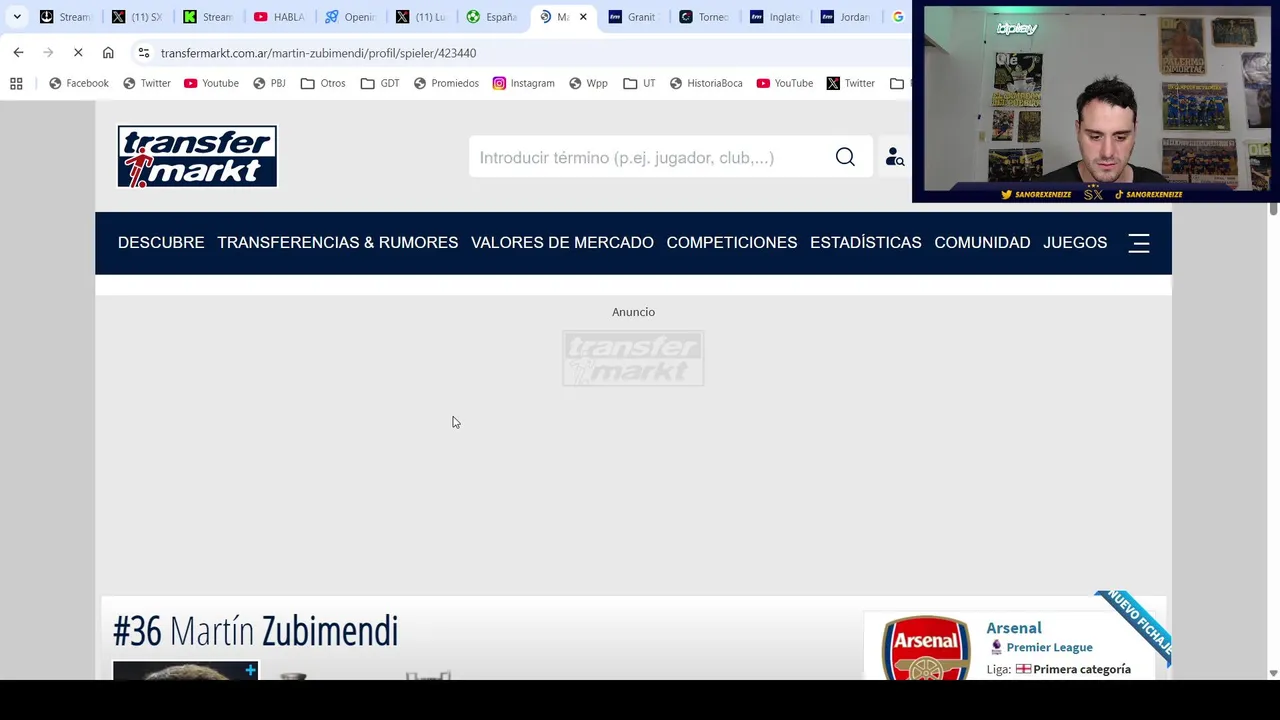1280x720 pixels.
Task: Switch to the Inglate tab
Action: 776,17
